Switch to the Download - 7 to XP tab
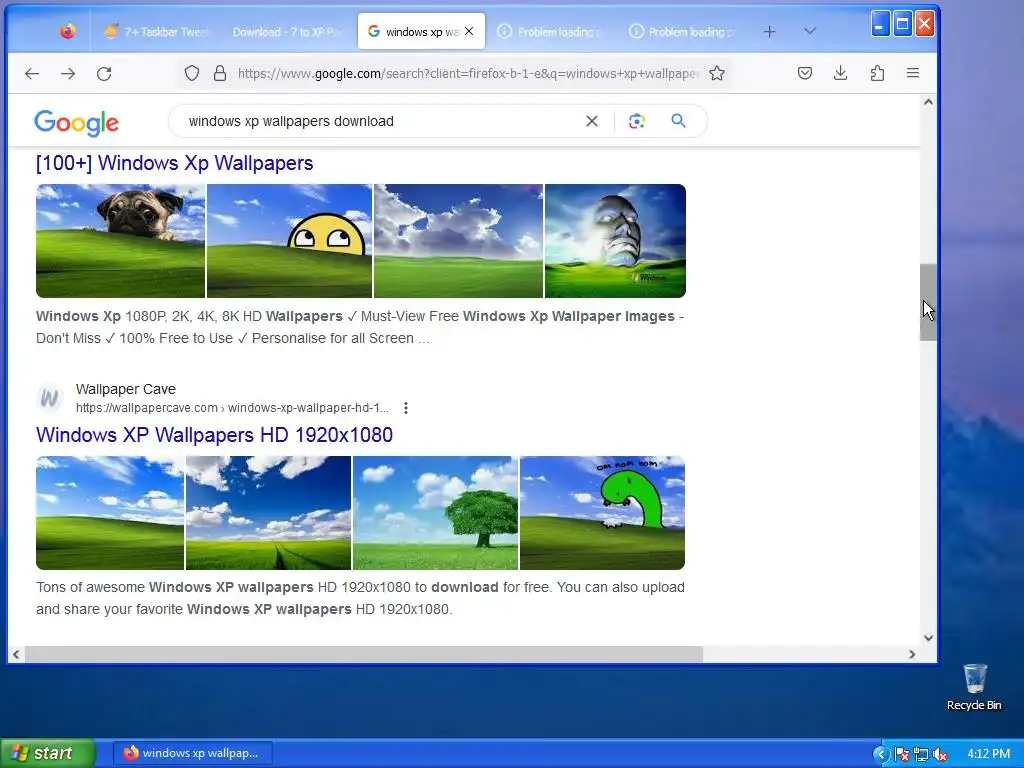This screenshot has height=768, width=1024. click(288, 31)
